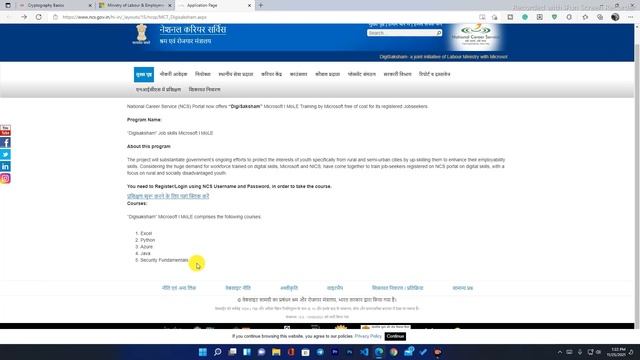Open the blue checkmark To Do taskbar icon
Screen dimensions: 640x360
pyautogui.click(x=423, y=352)
